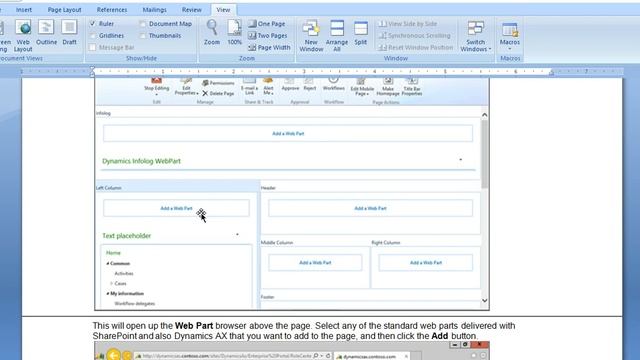Click Stop Editing in embedded screenshot
The width and height of the screenshot is (640, 360).
(x=156, y=86)
